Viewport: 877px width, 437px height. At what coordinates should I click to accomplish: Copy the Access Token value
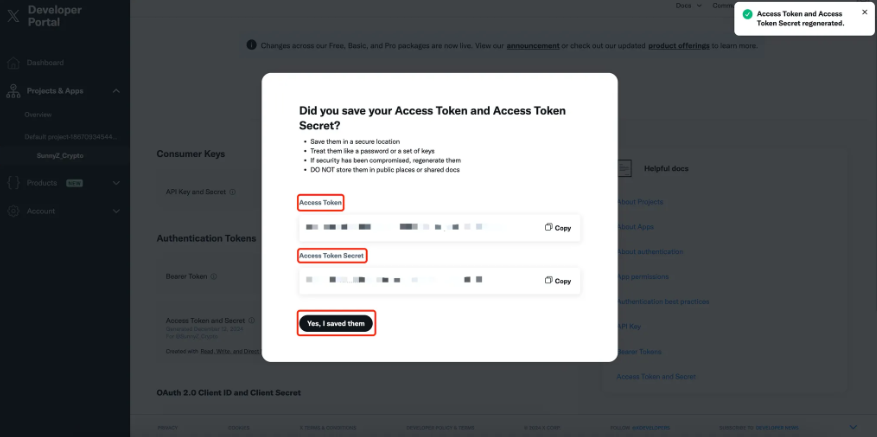click(558, 228)
